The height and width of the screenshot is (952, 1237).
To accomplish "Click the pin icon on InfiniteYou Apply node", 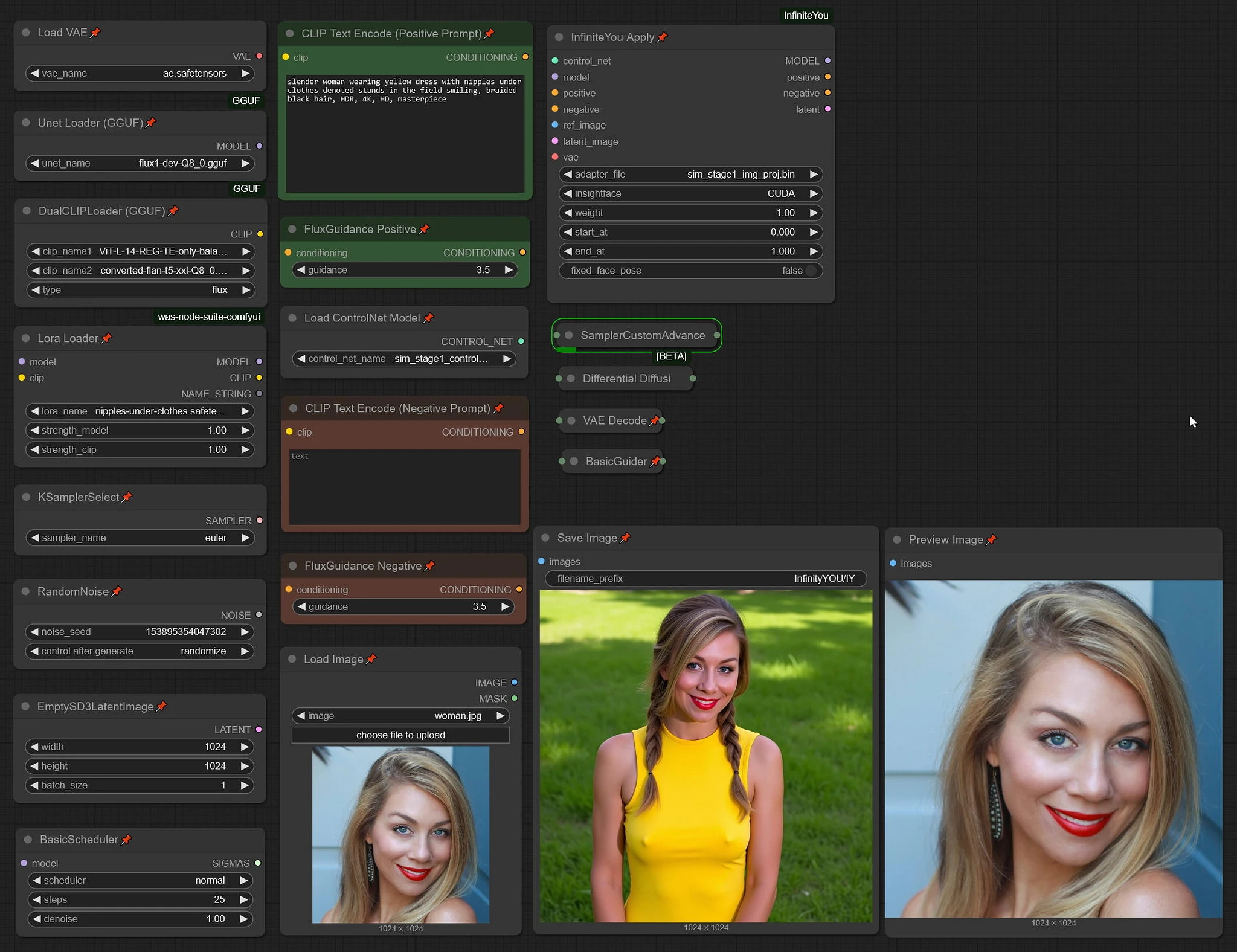I will [662, 37].
